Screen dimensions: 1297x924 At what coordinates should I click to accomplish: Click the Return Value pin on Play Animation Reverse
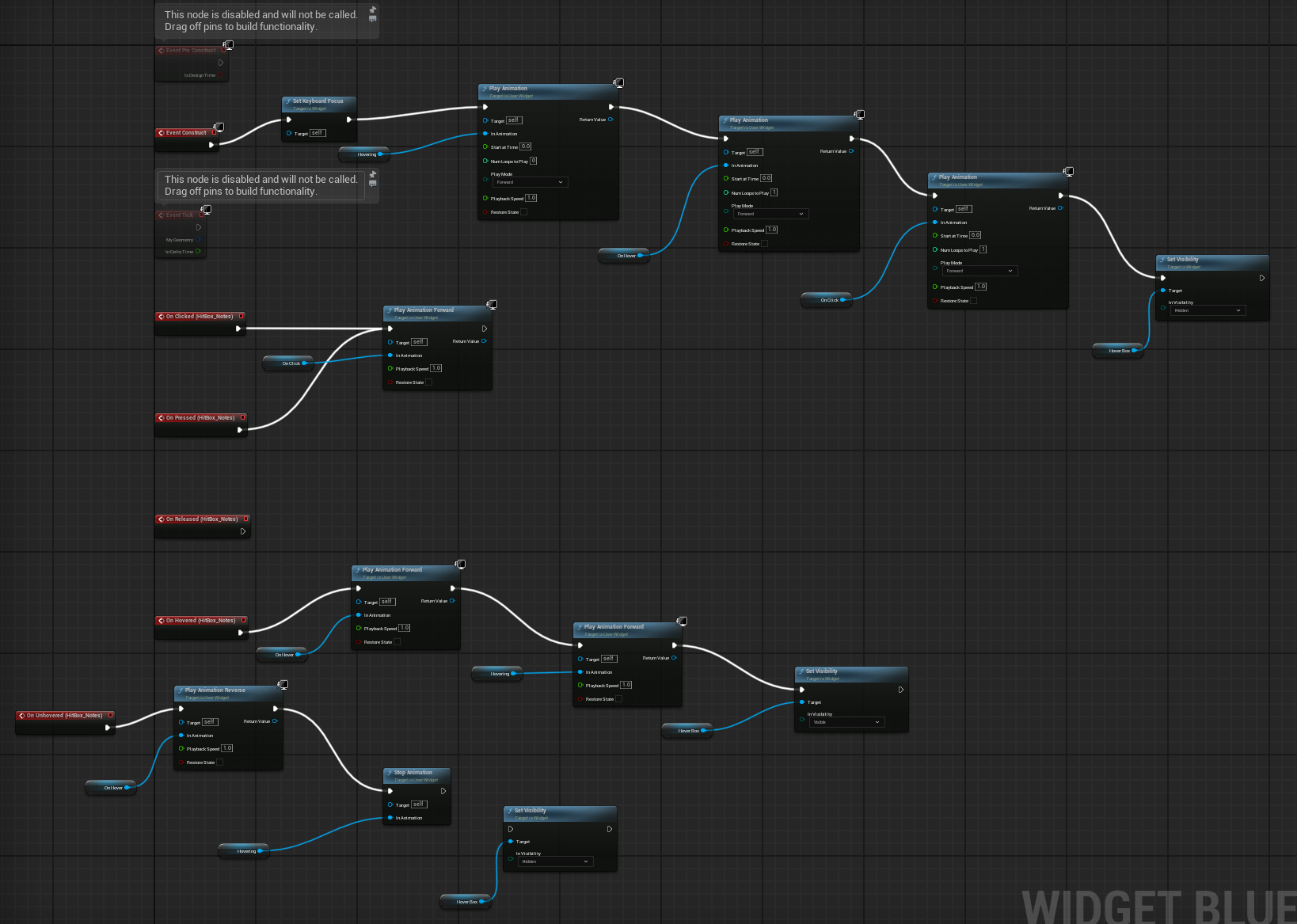[x=275, y=721]
